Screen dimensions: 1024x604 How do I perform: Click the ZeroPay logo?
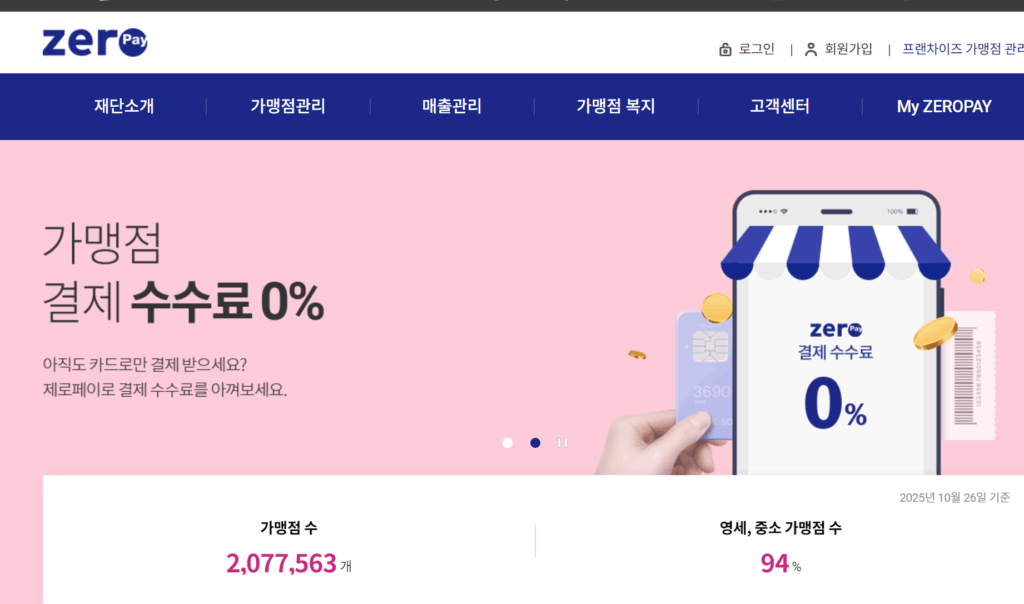(95, 42)
